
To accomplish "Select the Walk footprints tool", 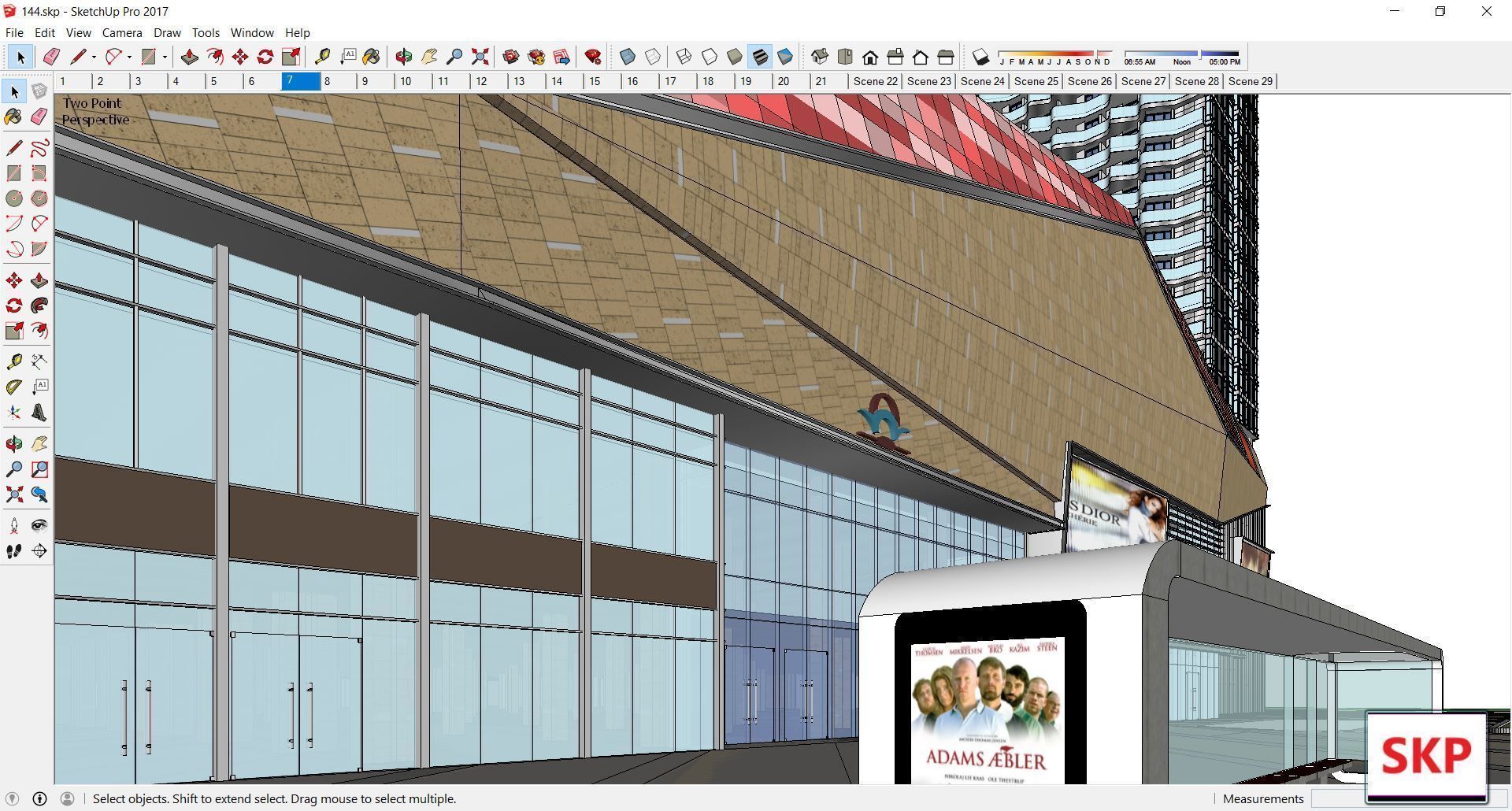I will tap(14, 551).
